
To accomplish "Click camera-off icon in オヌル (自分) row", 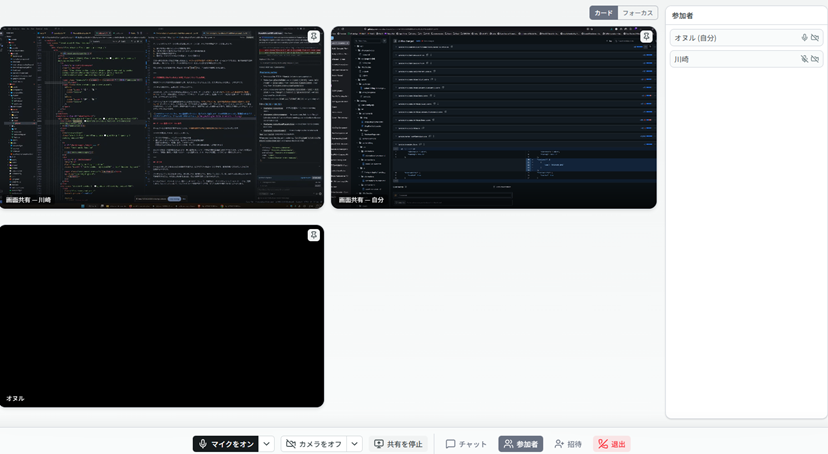I will (x=815, y=38).
